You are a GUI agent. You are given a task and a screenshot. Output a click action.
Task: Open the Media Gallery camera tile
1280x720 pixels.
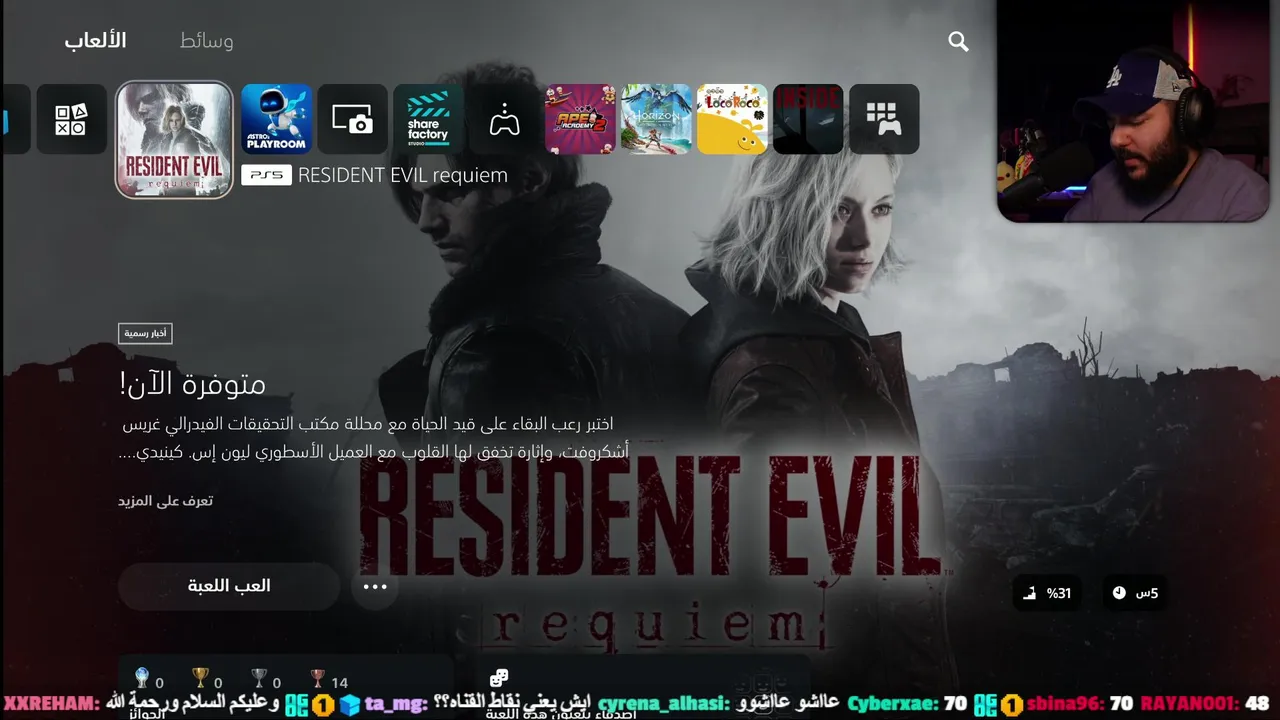point(353,119)
